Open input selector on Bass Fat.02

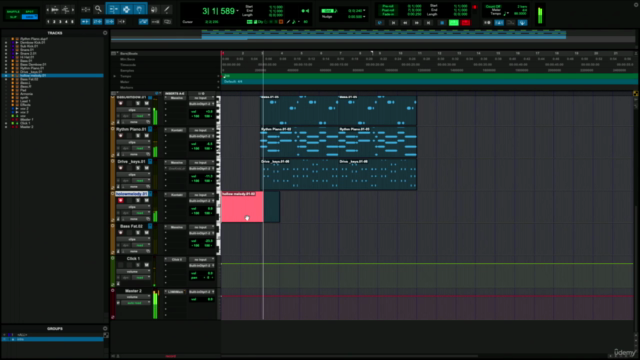click(201, 227)
